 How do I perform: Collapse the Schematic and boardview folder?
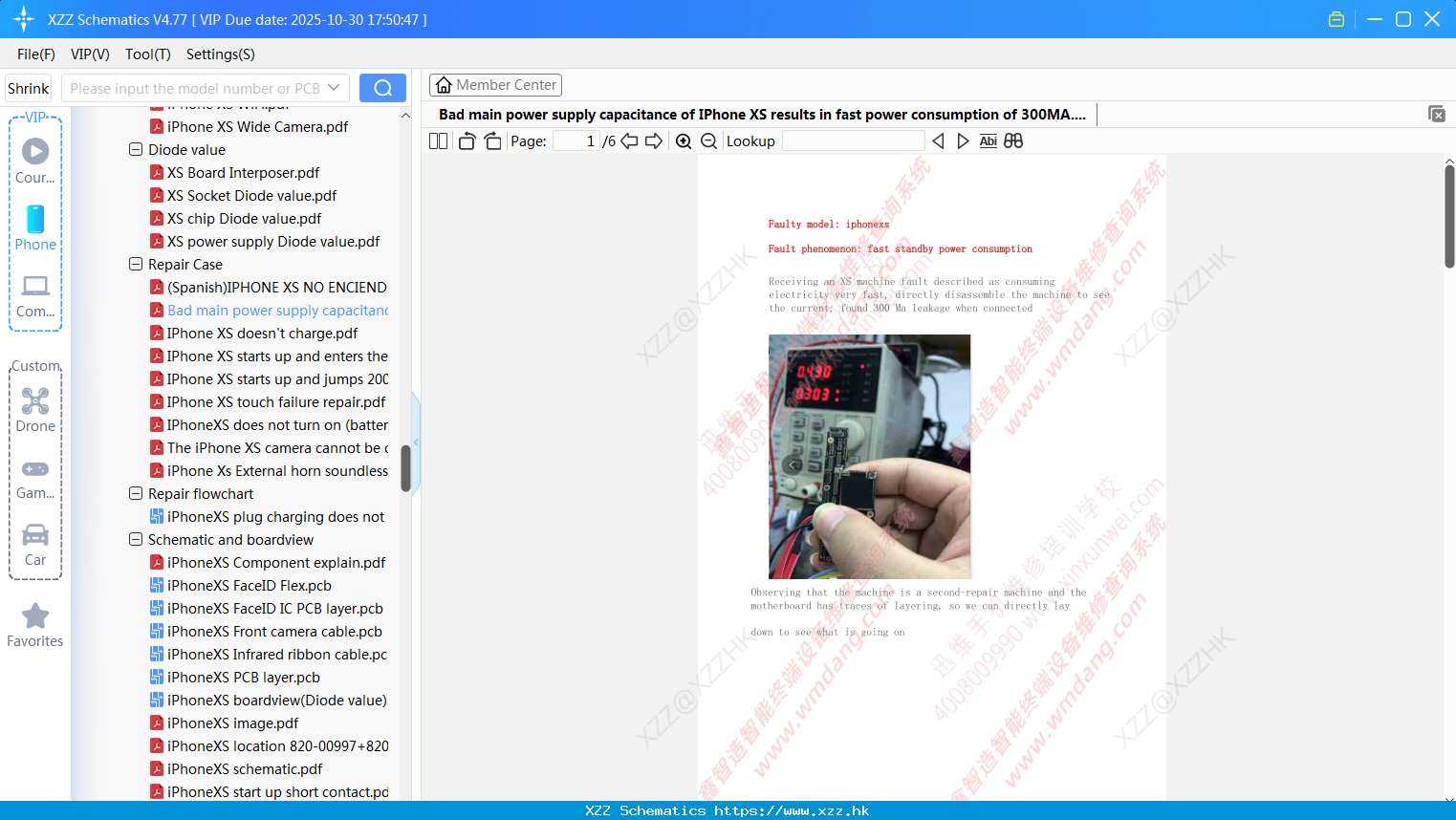[x=136, y=540]
